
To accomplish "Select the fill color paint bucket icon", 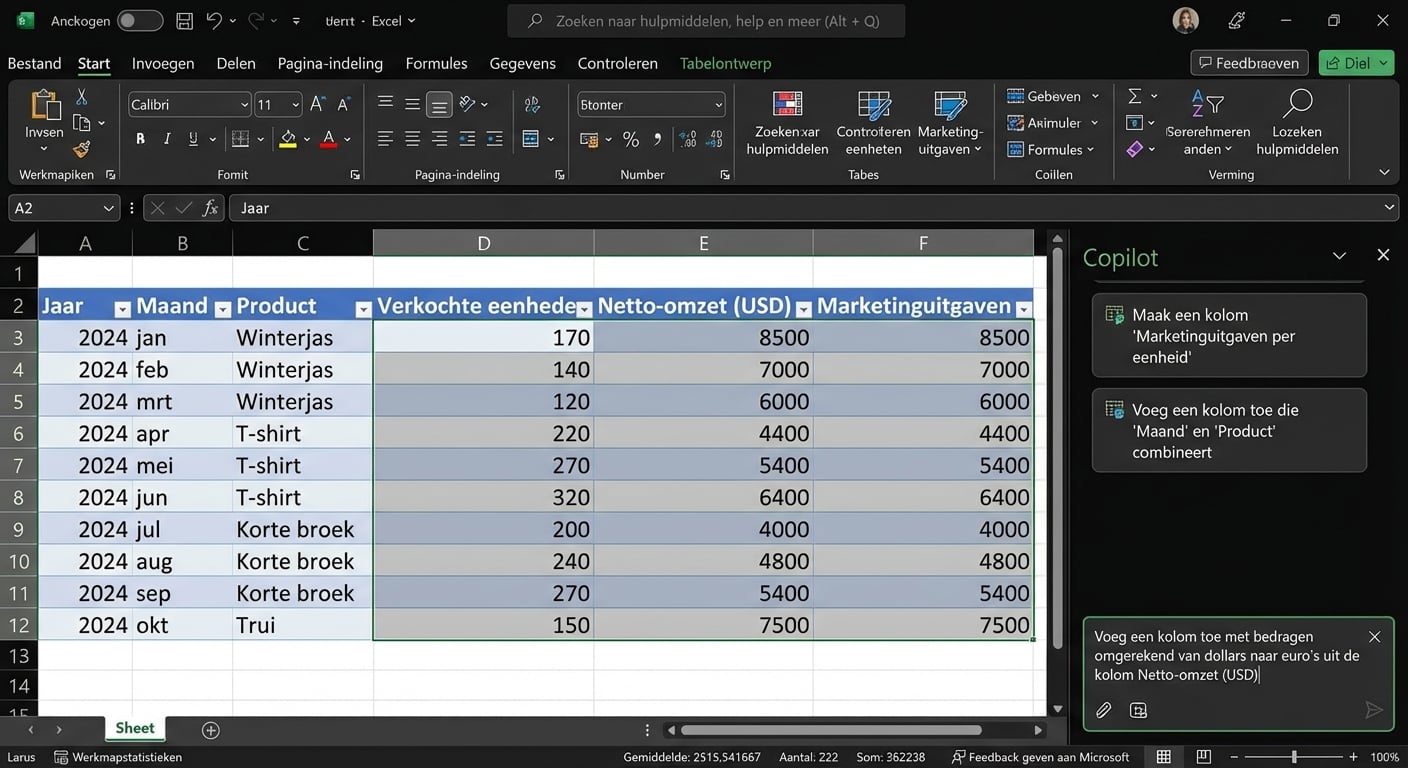I will click(x=287, y=139).
